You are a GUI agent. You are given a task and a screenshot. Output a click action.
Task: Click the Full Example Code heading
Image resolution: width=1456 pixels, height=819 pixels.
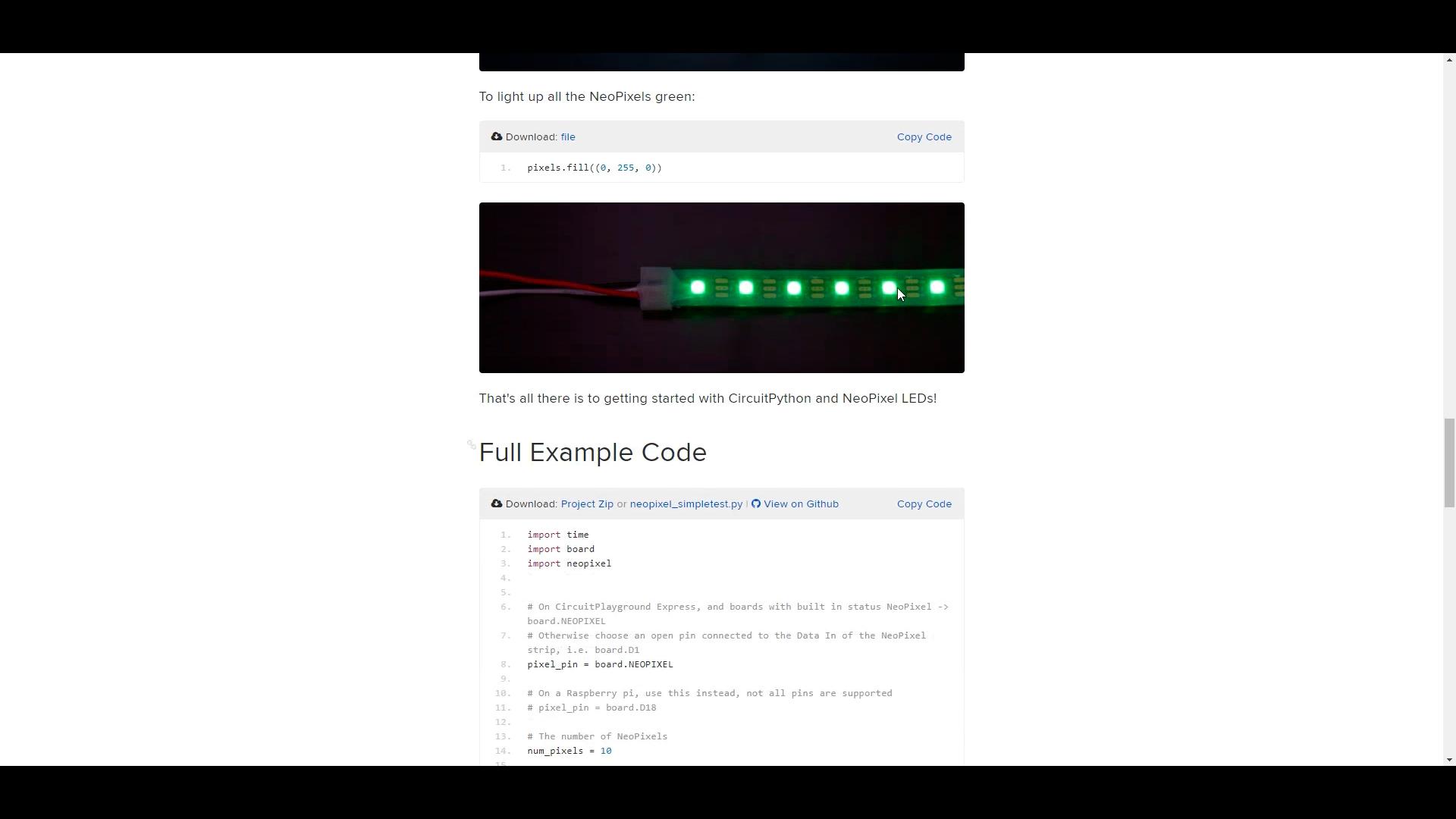[x=593, y=453]
